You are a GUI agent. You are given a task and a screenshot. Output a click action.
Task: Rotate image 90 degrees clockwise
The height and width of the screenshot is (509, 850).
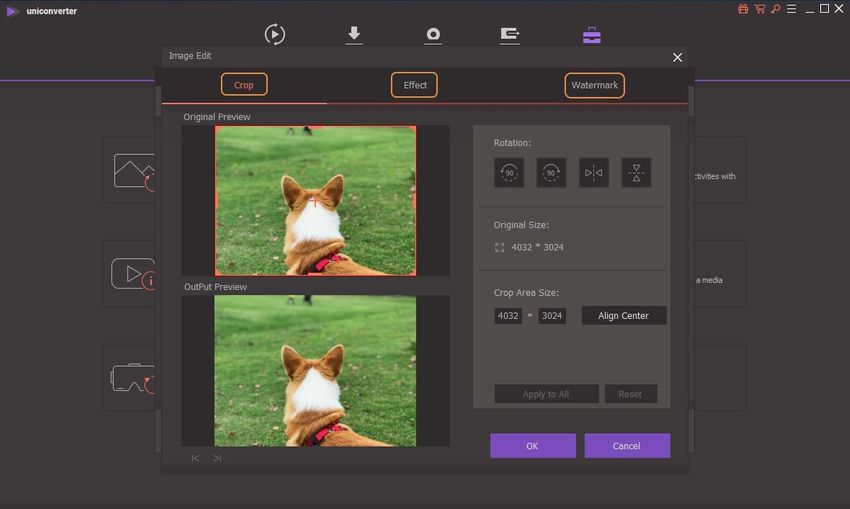[x=551, y=173]
